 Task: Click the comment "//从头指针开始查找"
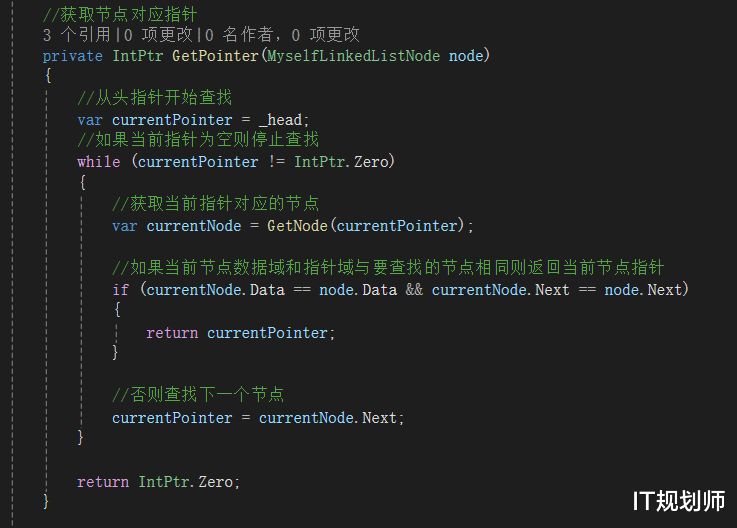coord(153,98)
